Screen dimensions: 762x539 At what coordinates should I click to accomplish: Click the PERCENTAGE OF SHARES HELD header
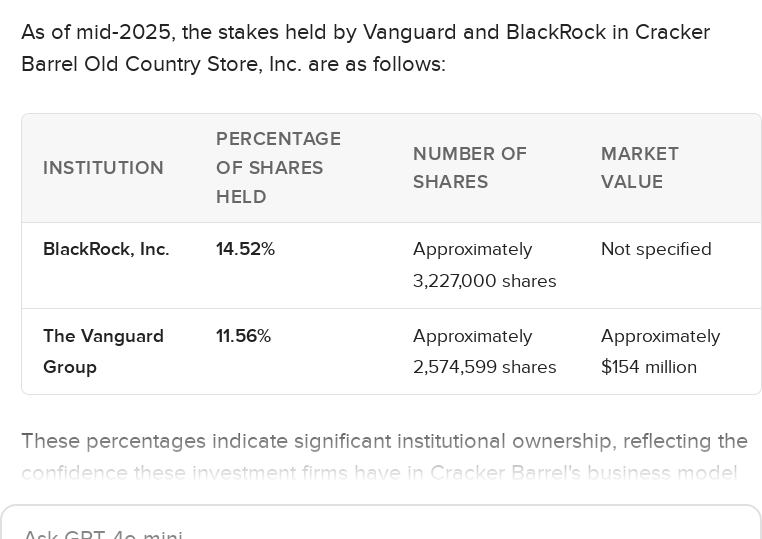coord(278,168)
